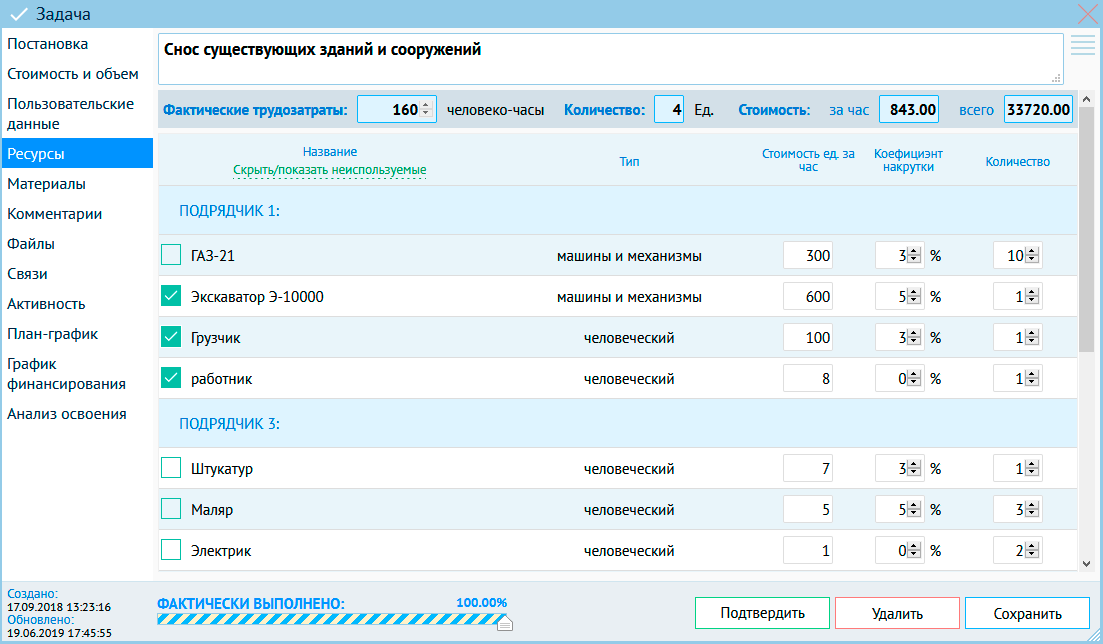This screenshot has height=644, width=1103.
Task: Uncheck the работник resource checkbox
Action: coord(171,378)
